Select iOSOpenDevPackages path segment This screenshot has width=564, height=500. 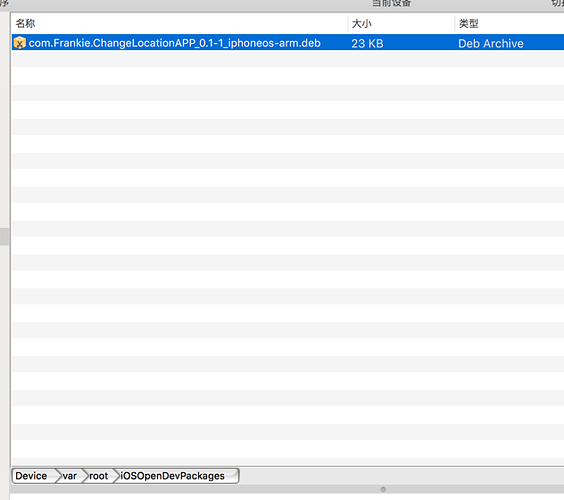pyautogui.click(x=172, y=476)
